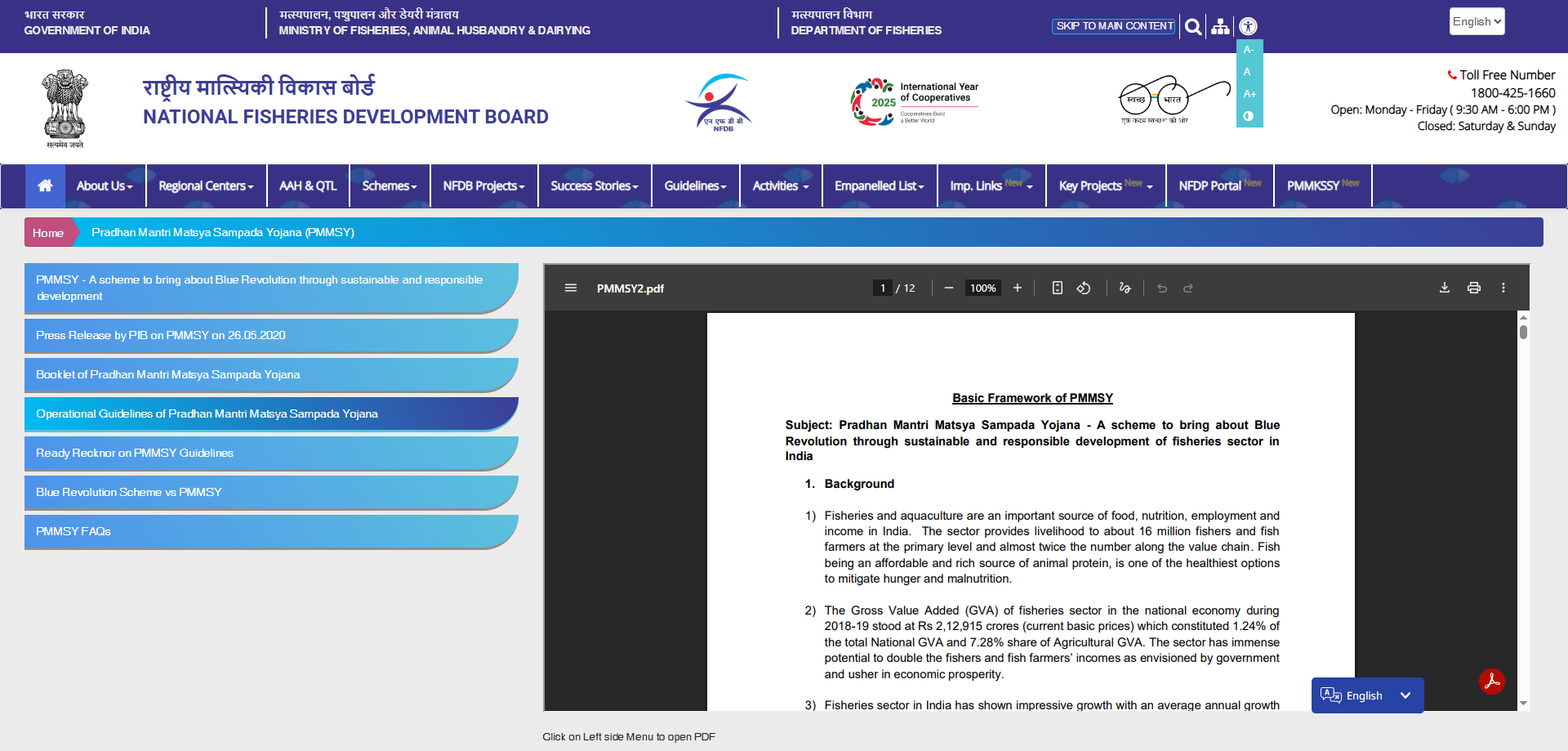Click the PDF page number input field
Screen dimensions: 1568x751
[x=882, y=288]
